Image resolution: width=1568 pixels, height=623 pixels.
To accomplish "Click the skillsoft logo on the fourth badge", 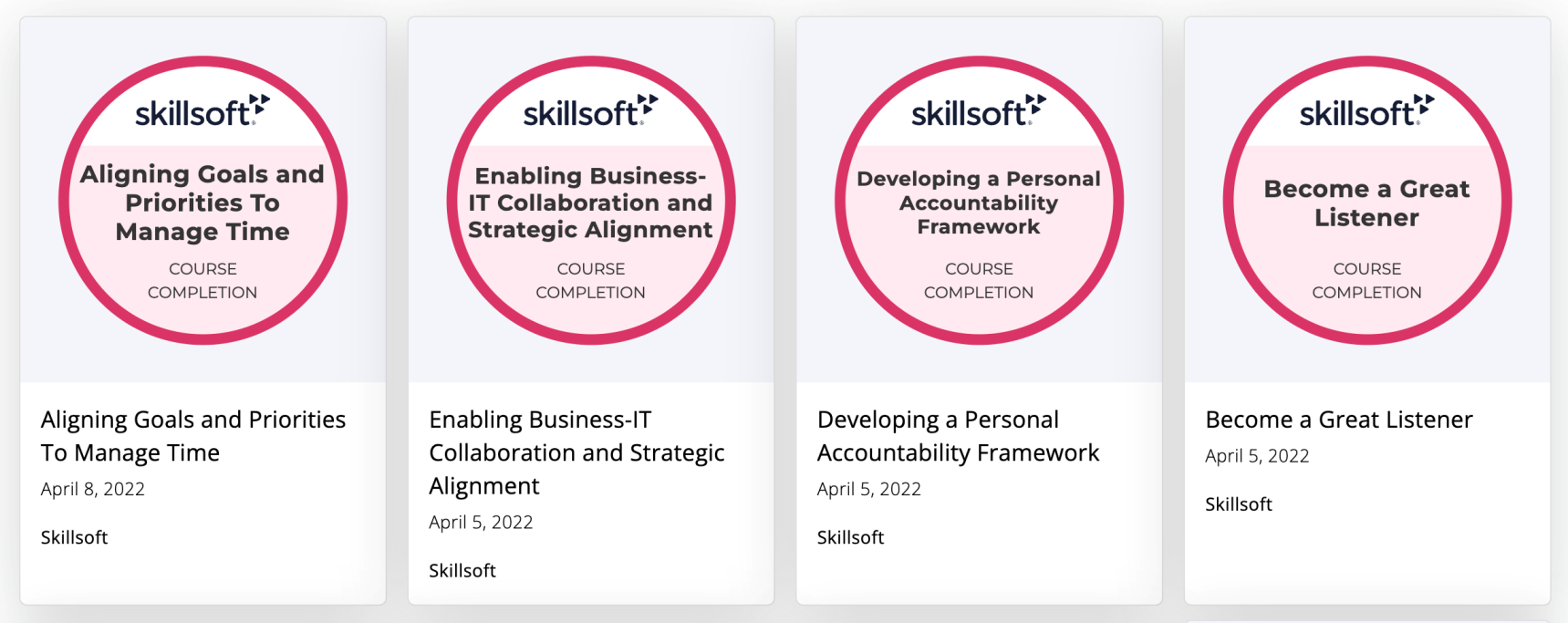I will pyautogui.click(x=1363, y=109).
